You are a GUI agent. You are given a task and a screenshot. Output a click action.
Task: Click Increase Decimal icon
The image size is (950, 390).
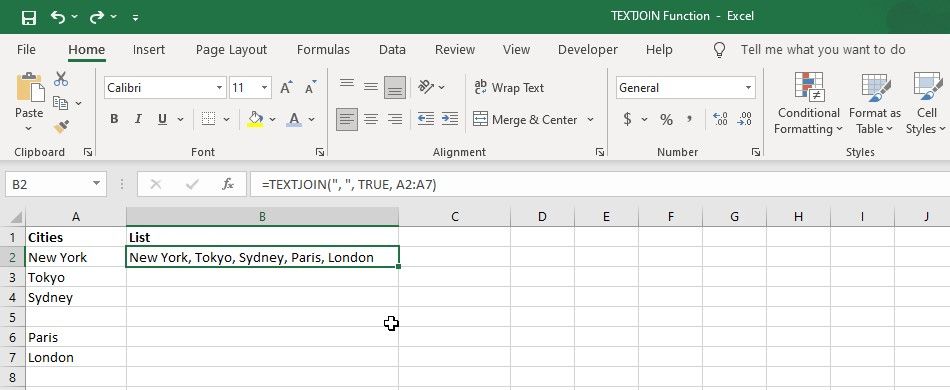click(720, 119)
